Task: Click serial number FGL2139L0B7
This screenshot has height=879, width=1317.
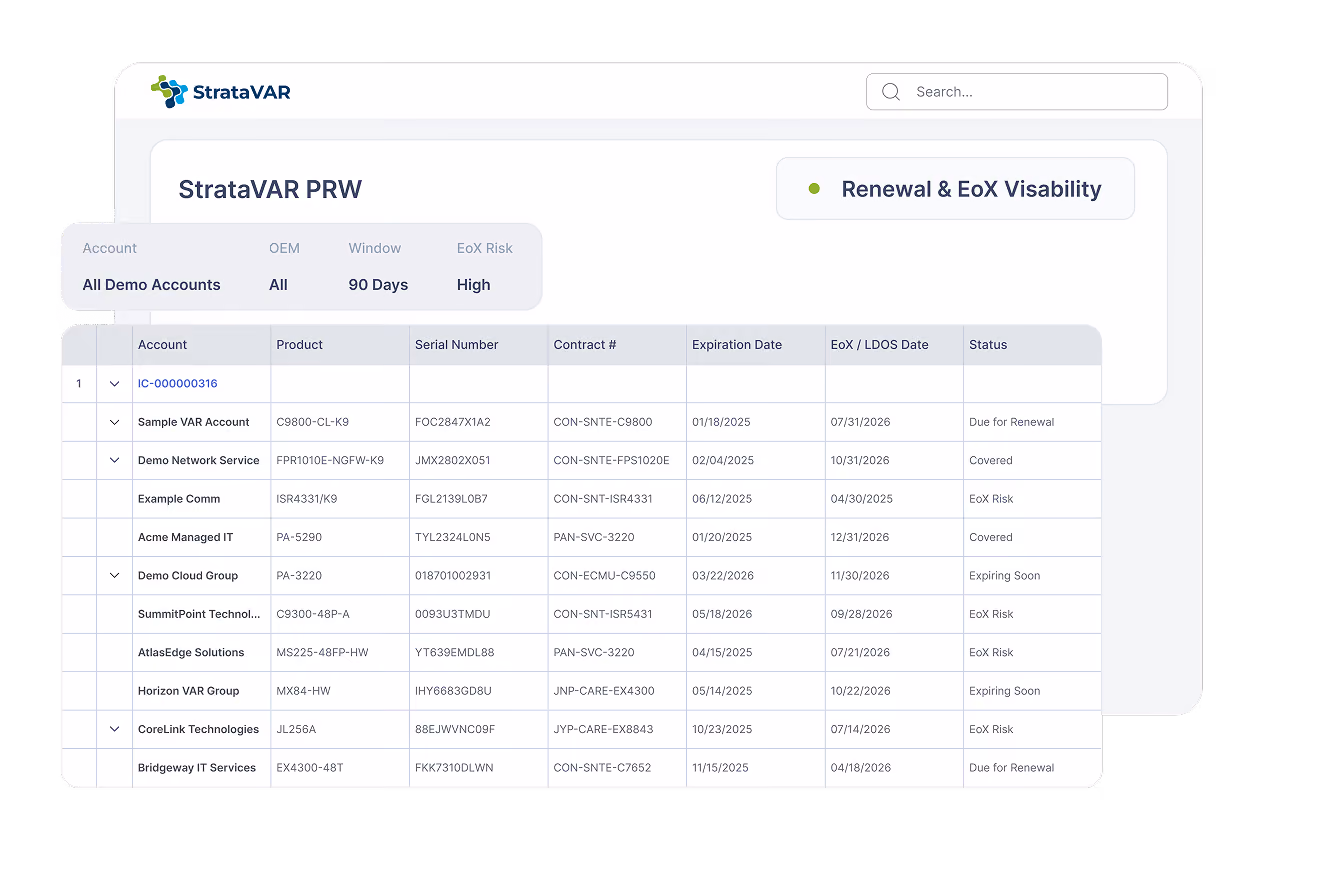Action: (451, 499)
